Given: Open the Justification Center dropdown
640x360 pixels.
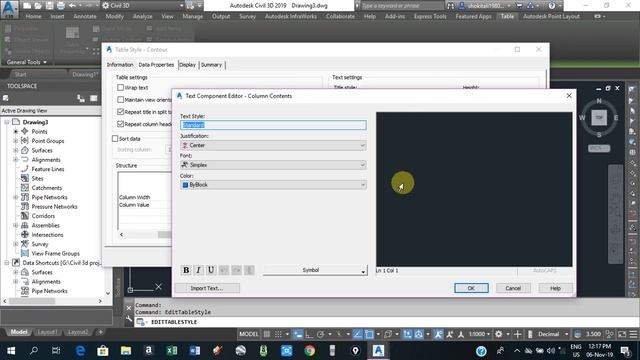Looking at the screenshot, I should tap(273, 145).
